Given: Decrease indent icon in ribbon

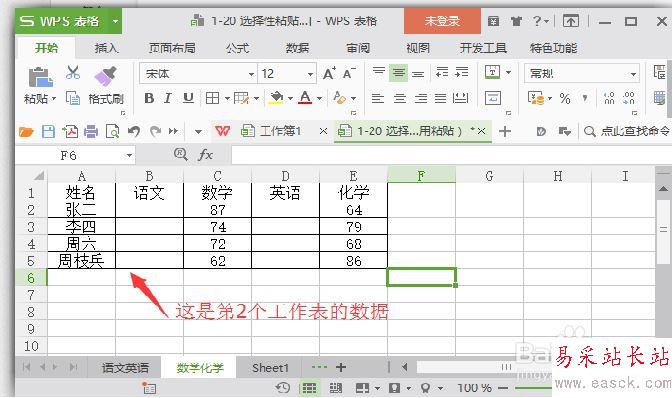Looking at the screenshot, I should pyautogui.click(x=442, y=73).
